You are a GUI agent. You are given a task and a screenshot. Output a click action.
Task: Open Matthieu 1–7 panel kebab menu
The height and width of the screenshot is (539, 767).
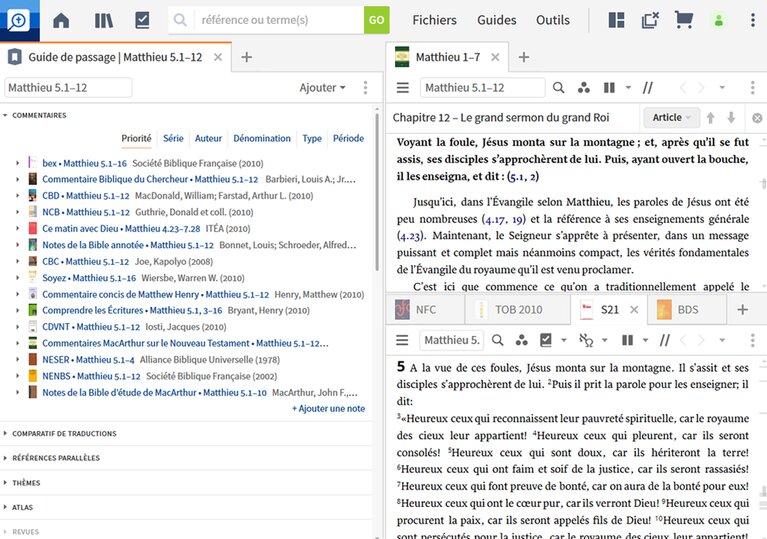752,88
